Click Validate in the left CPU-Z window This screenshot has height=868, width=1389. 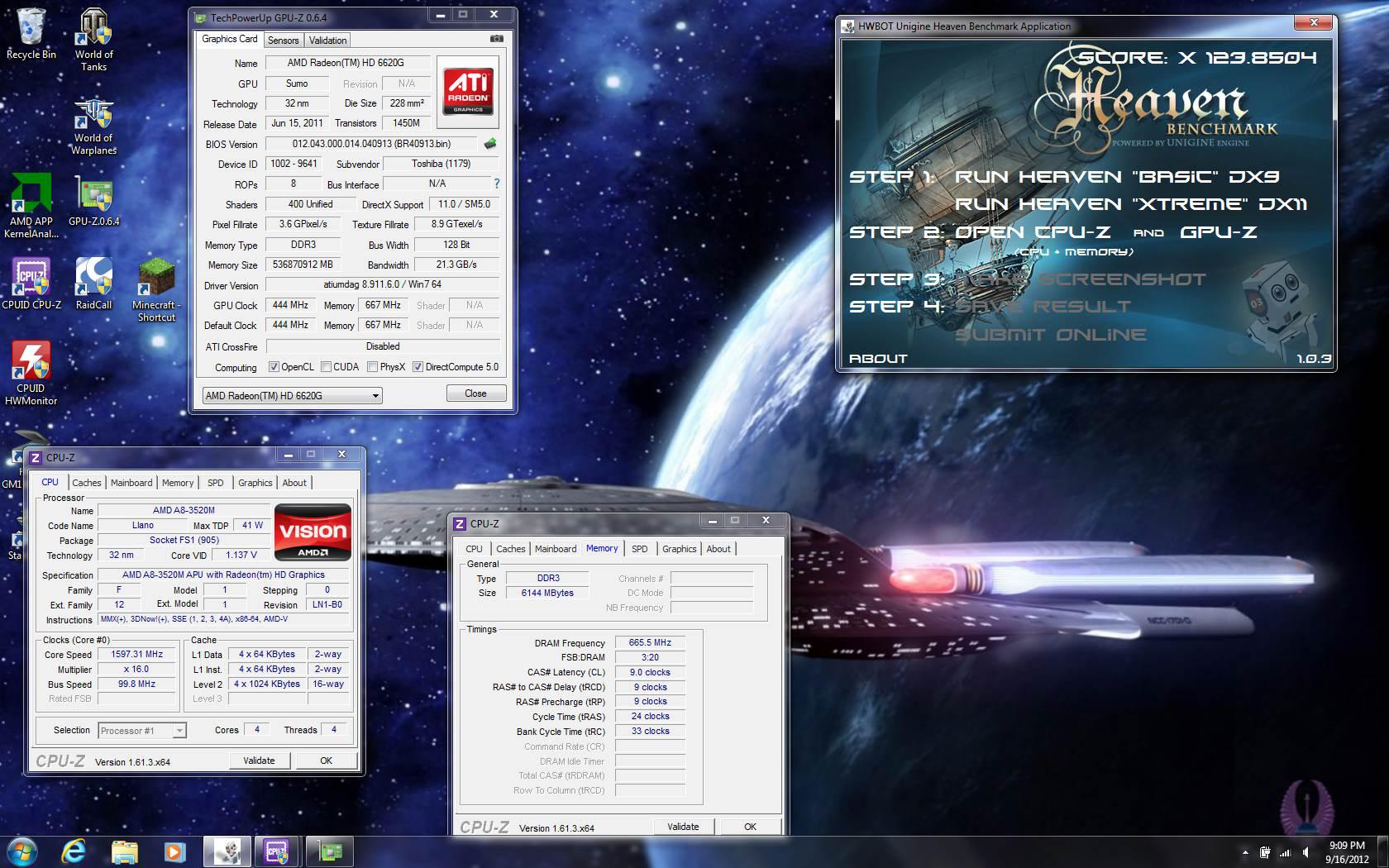tap(259, 761)
